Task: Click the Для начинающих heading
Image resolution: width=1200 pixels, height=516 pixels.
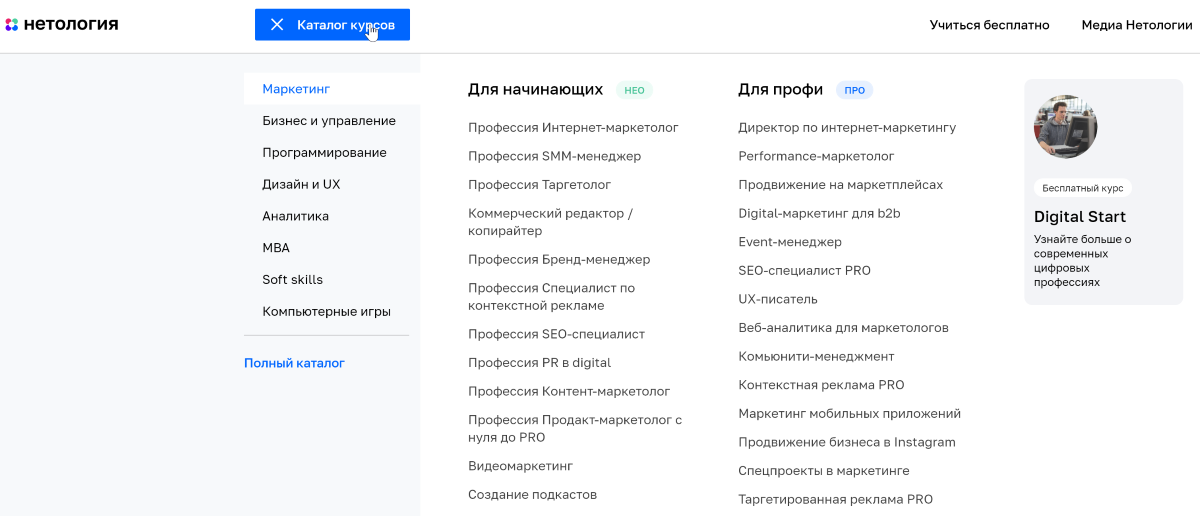Action: (535, 89)
